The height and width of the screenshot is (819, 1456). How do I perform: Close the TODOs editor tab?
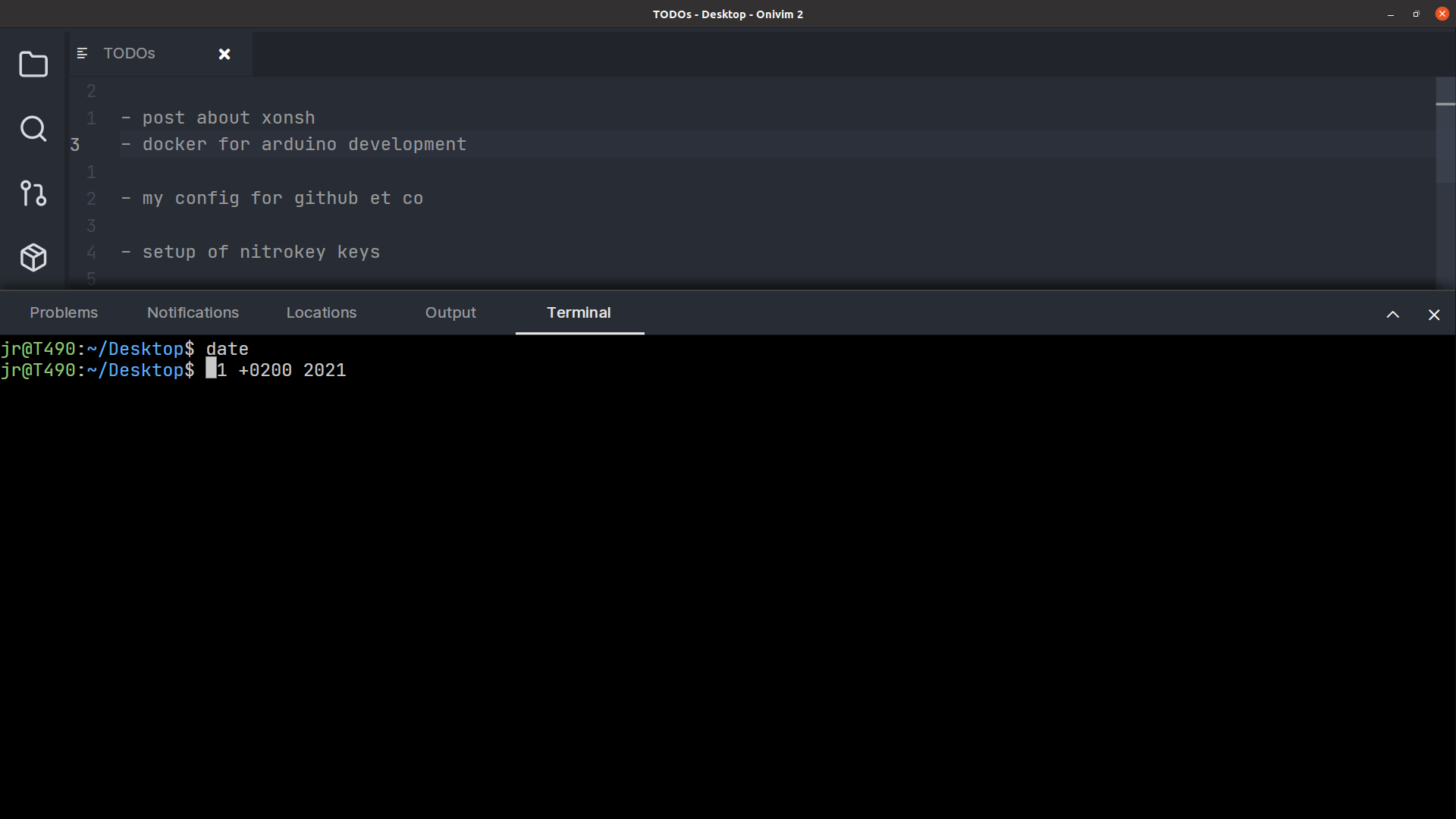(224, 54)
